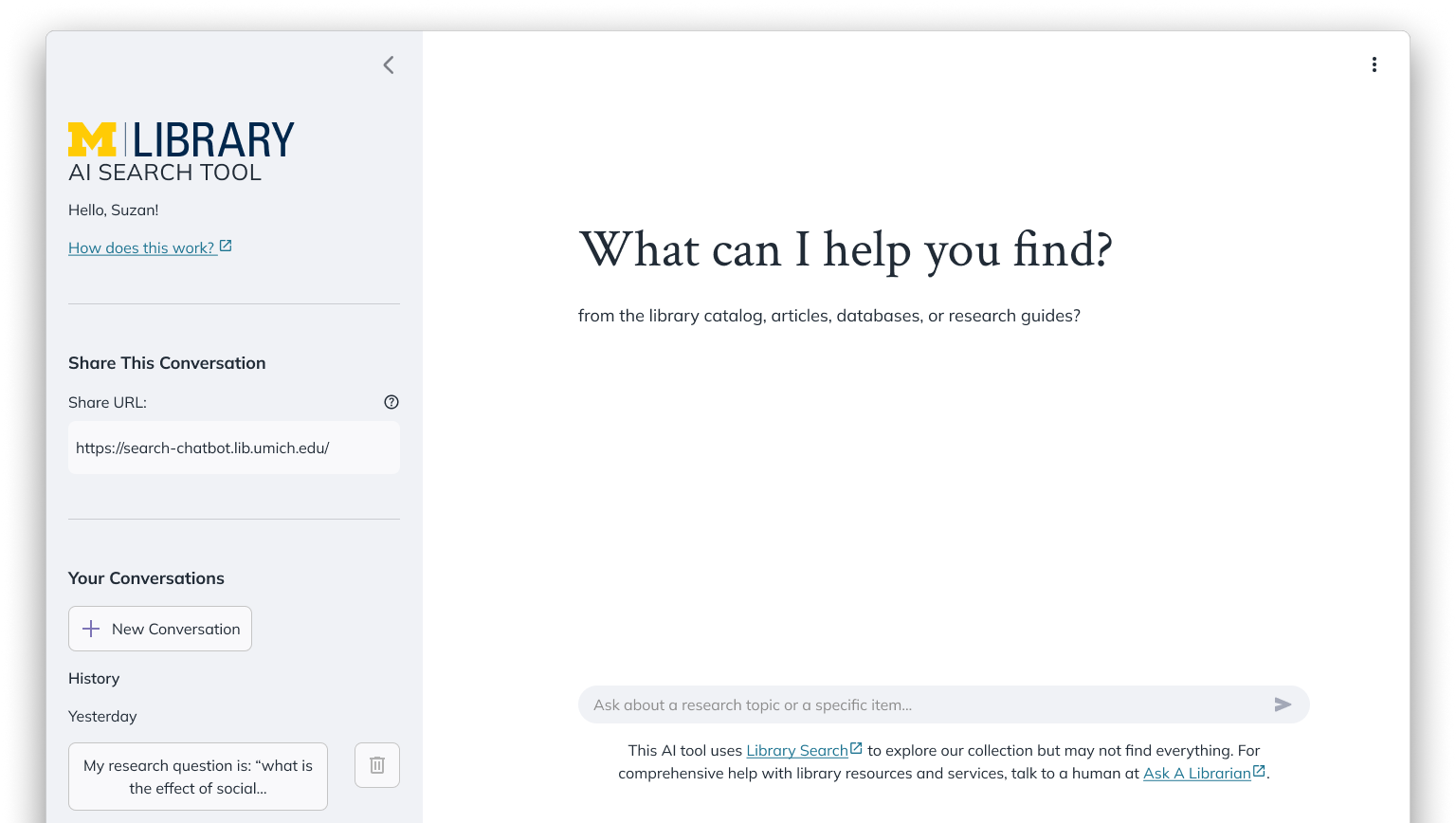This screenshot has height=823, width=1456.
Task: Delete the 'My research question' conversation via the trash icon
Action: (x=377, y=765)
